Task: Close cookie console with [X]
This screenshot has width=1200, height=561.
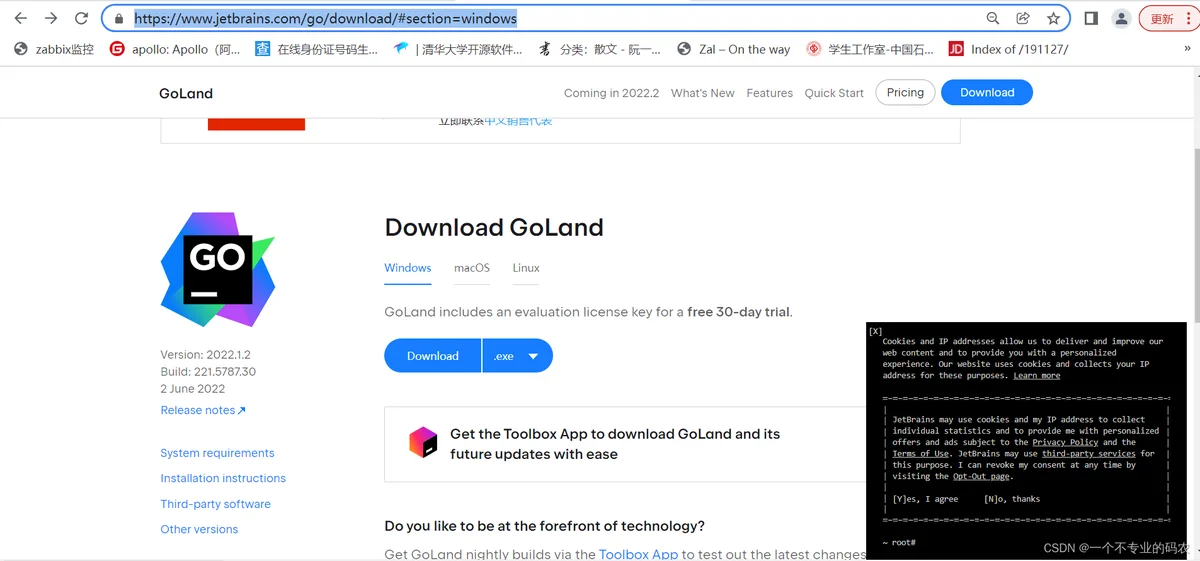Action: click(875, 331)
